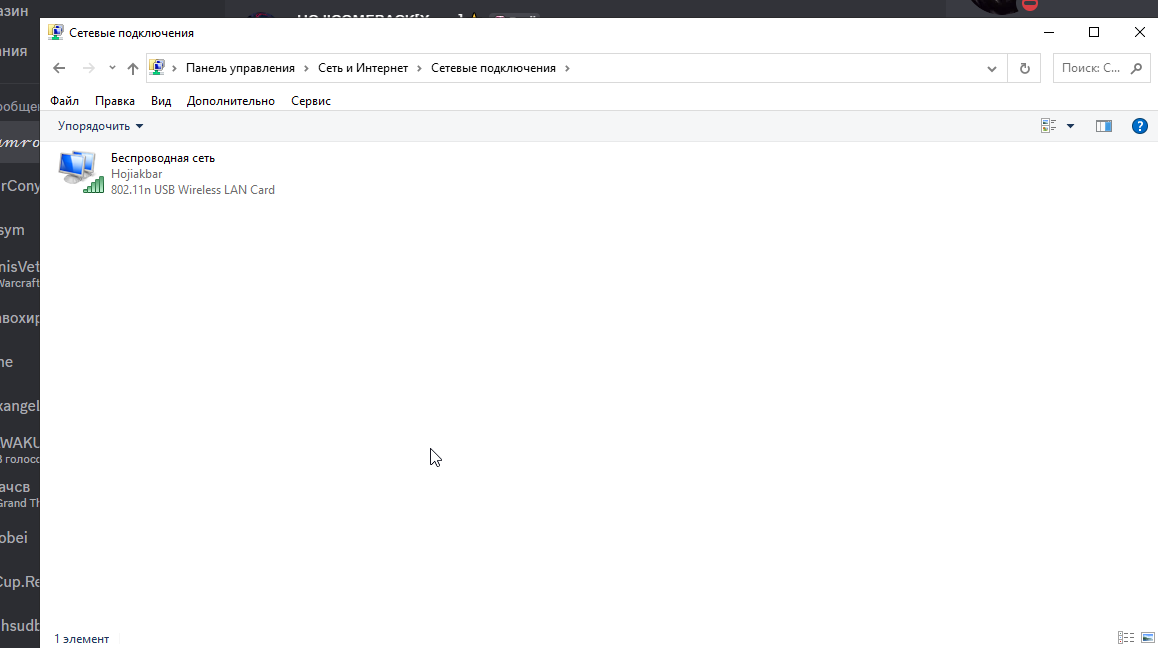
Task: Change view layout icon
Action: coord(1049,126)
